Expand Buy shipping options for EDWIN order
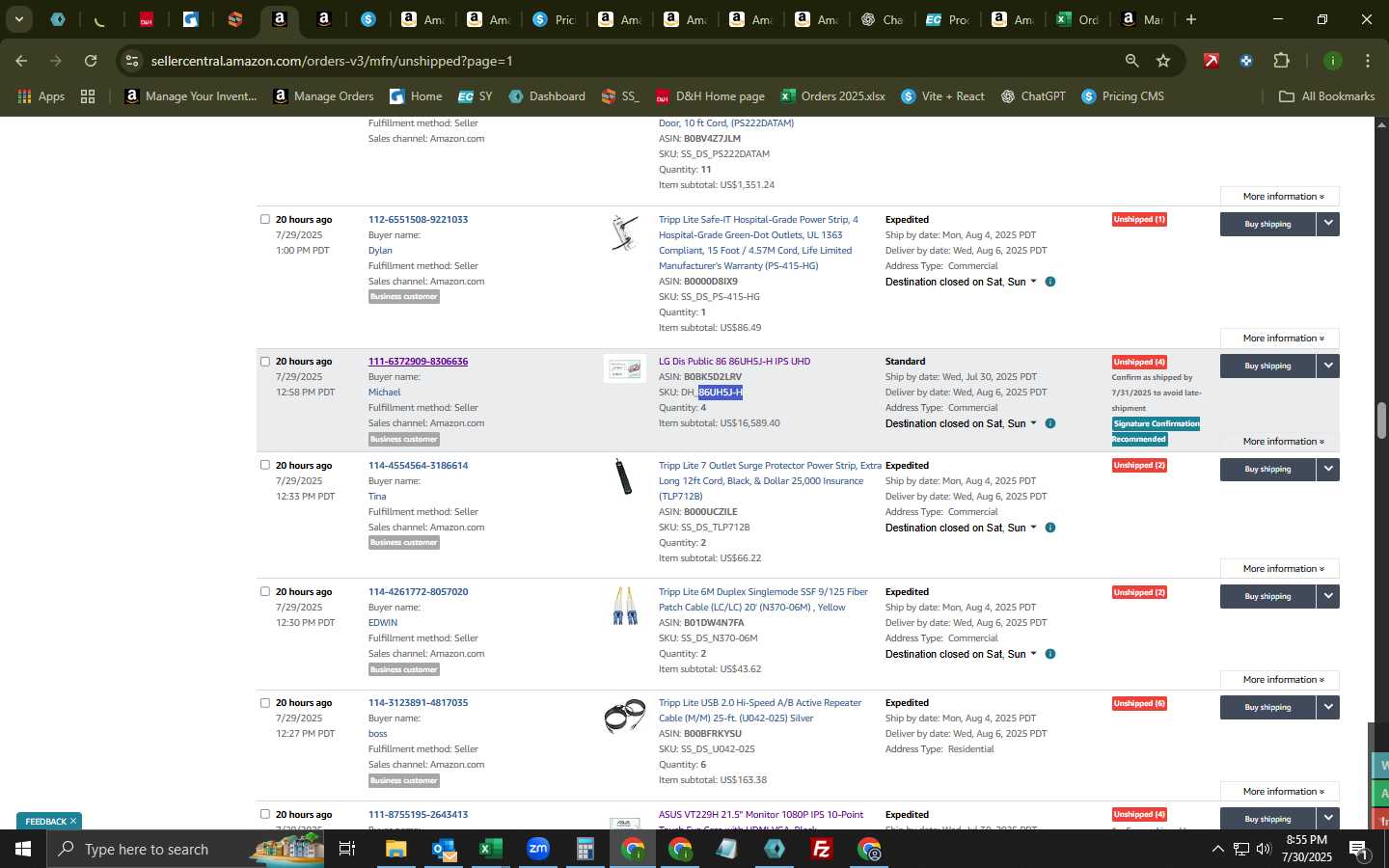1389x868 pixels. [1328, 596]
